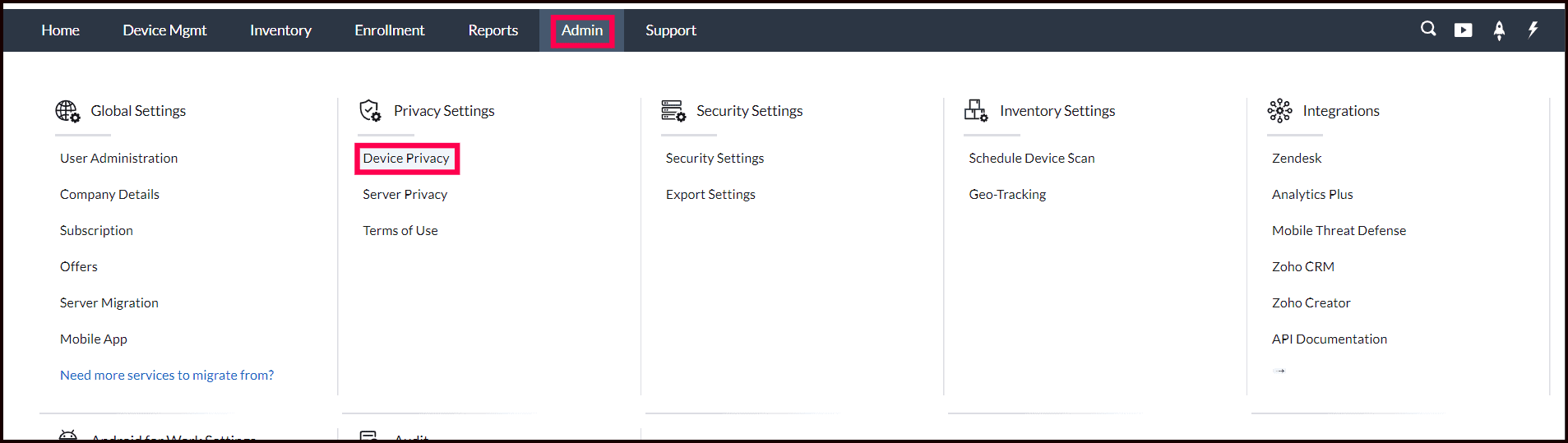Click the Privacy Settings shield icon
This screenshot has height=443, width=1568.
pyautogui.click(x=370, y=111)
